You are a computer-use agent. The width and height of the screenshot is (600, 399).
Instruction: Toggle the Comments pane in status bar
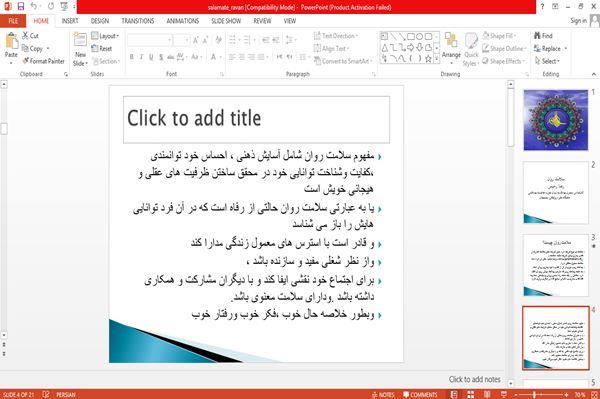coord(420,394)
